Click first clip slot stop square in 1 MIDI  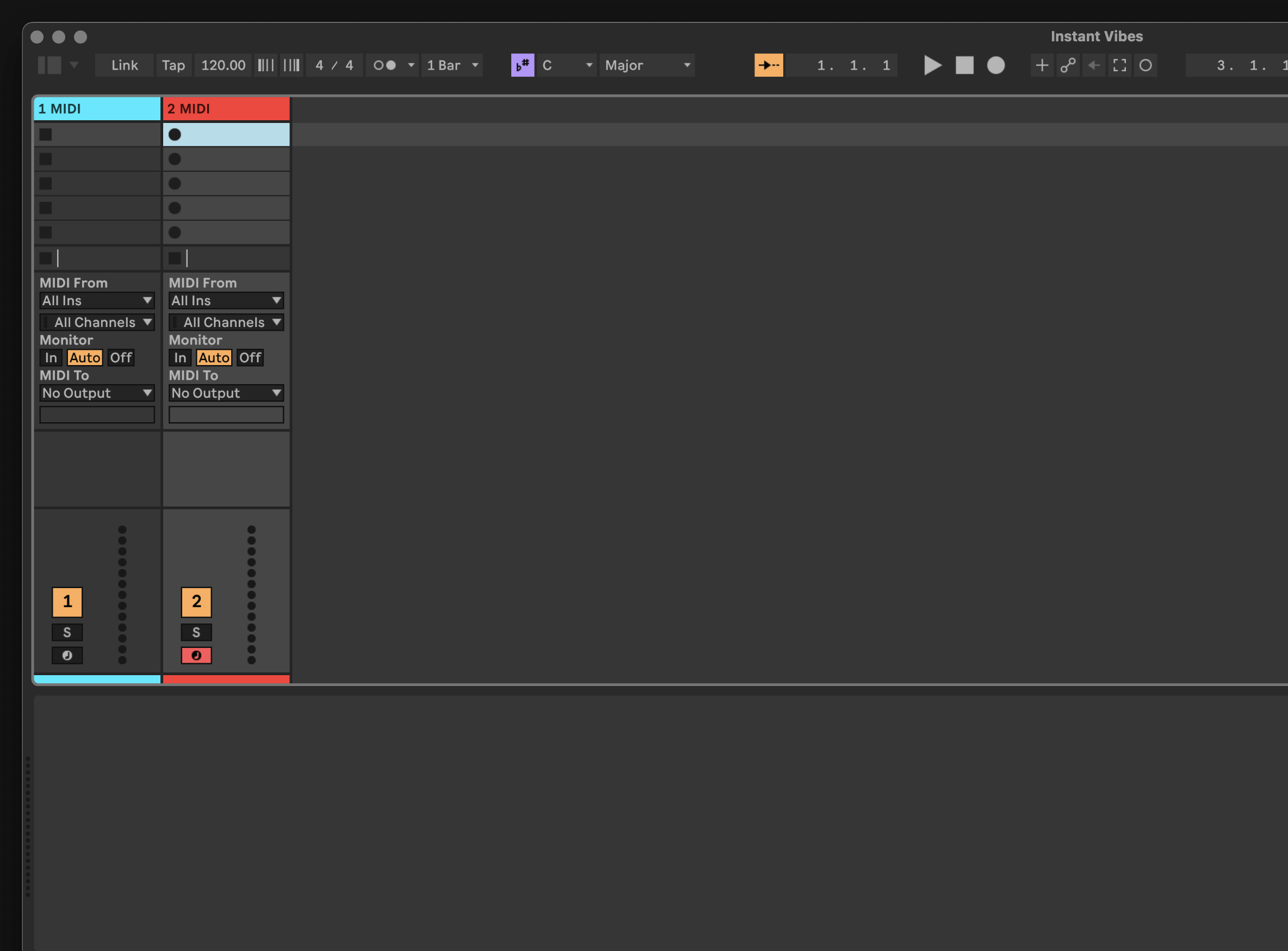46,135
